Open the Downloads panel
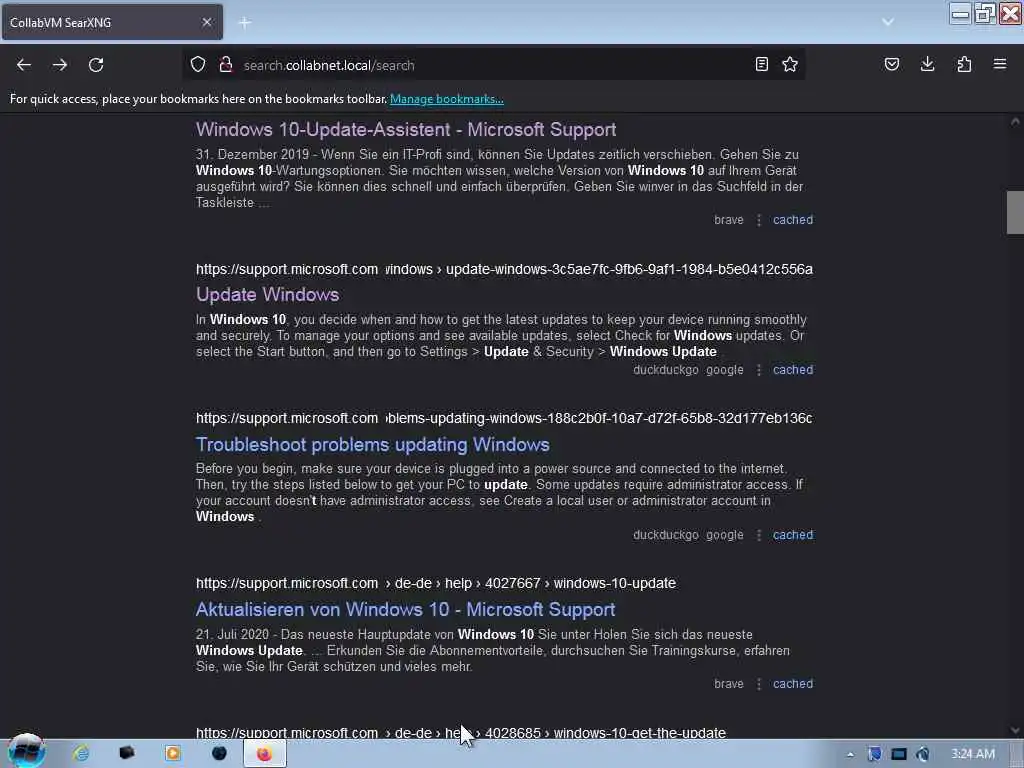This screenshot has width=1024, height=768. (x=927, y=64)
